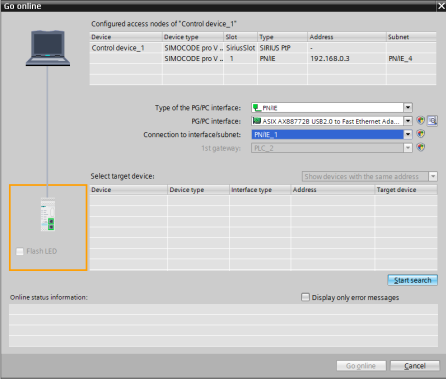The height and width of the screenshot is (379, 446).
Task: Click the Online status information list area
Action: (x=223, y=325)
